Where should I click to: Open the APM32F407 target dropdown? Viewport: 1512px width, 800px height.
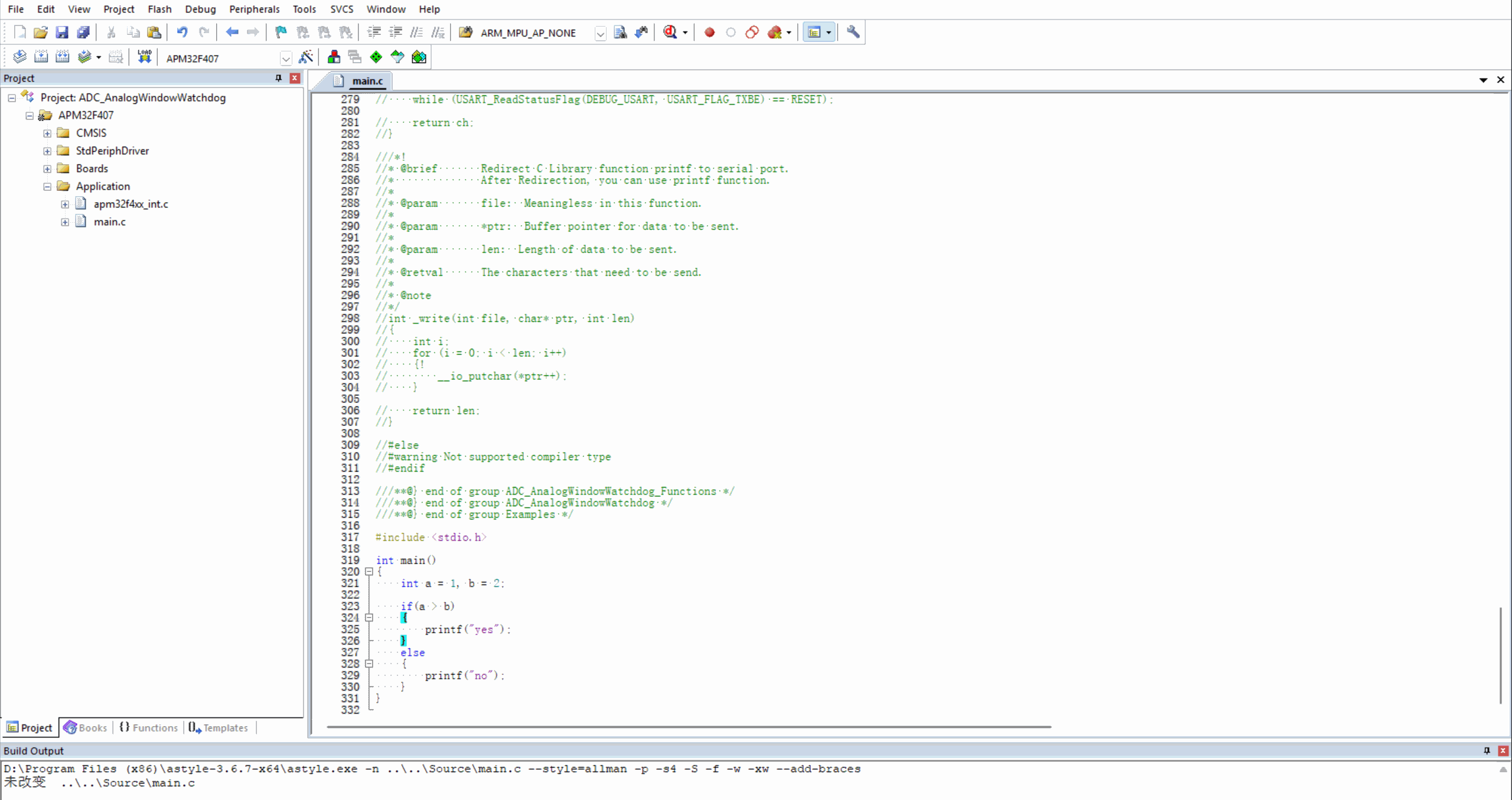point(286,58)
